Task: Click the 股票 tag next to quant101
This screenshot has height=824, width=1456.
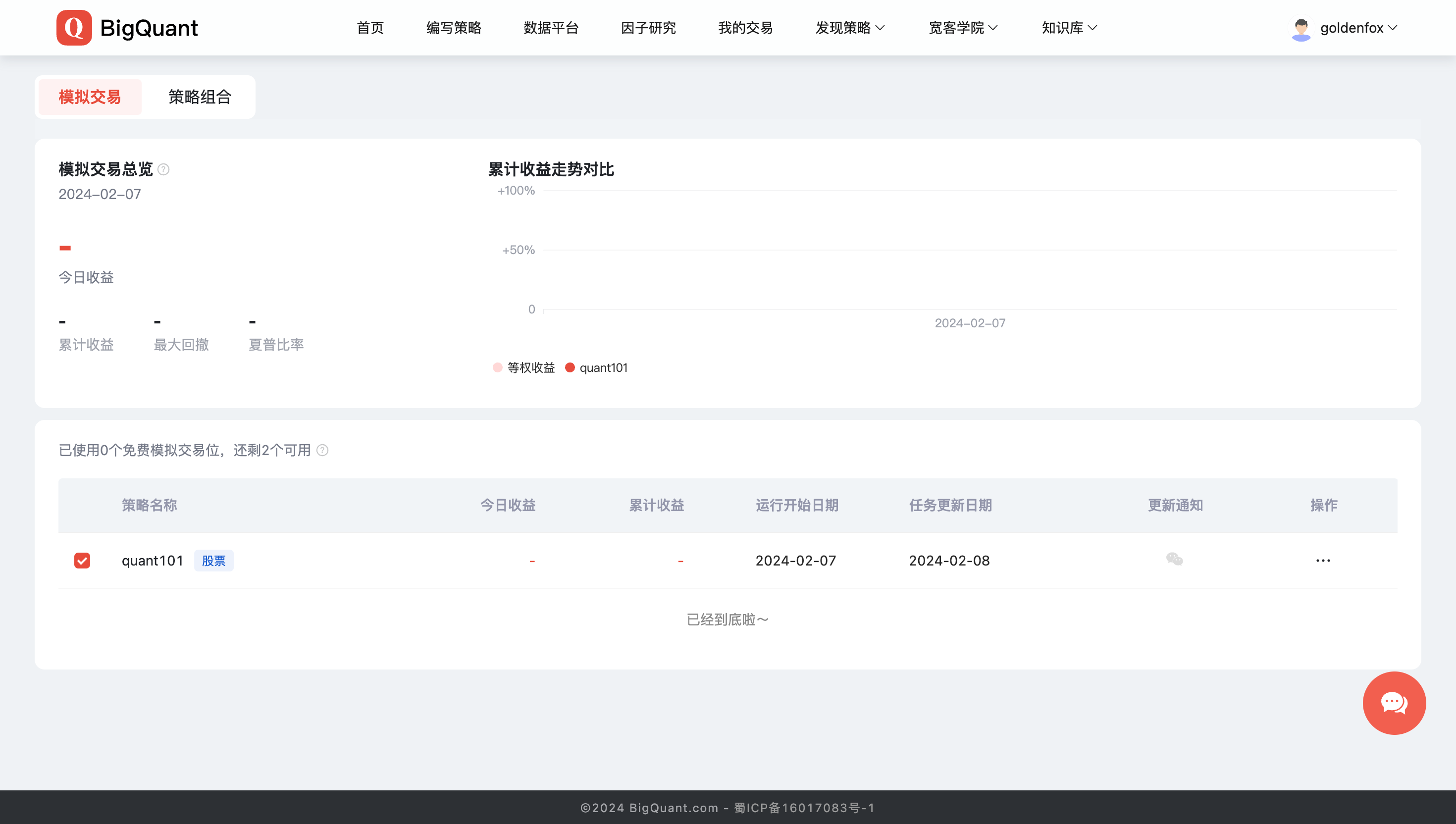Action: [213, 561]
